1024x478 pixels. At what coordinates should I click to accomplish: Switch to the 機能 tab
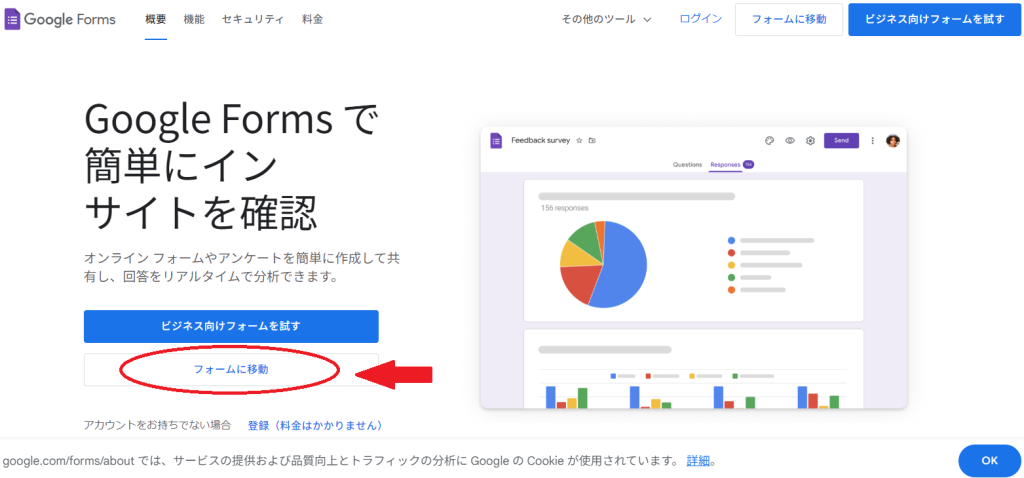pyautogui.click(x=194, y=19)
